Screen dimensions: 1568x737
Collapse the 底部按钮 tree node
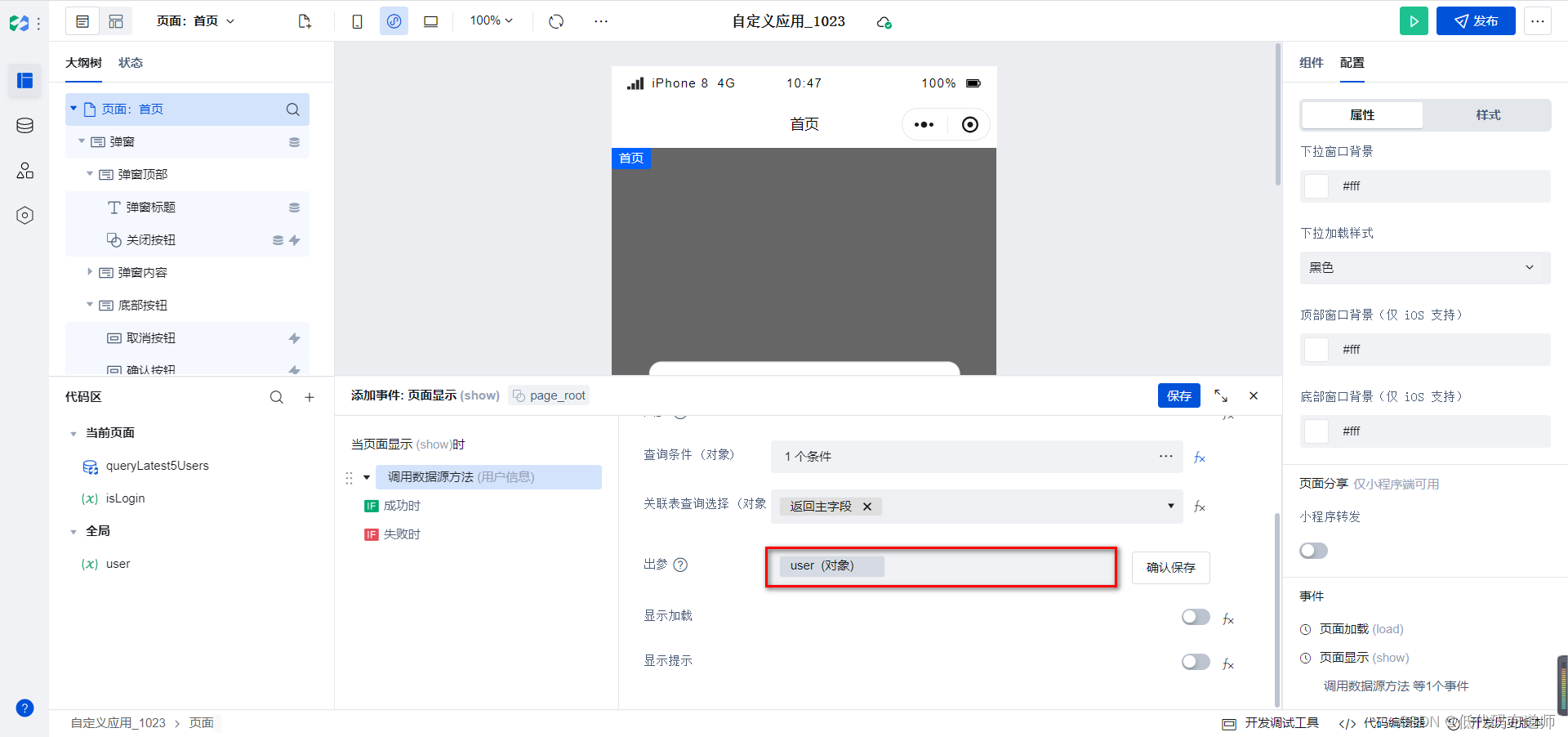pyautogui.click(x=90, y=305)
